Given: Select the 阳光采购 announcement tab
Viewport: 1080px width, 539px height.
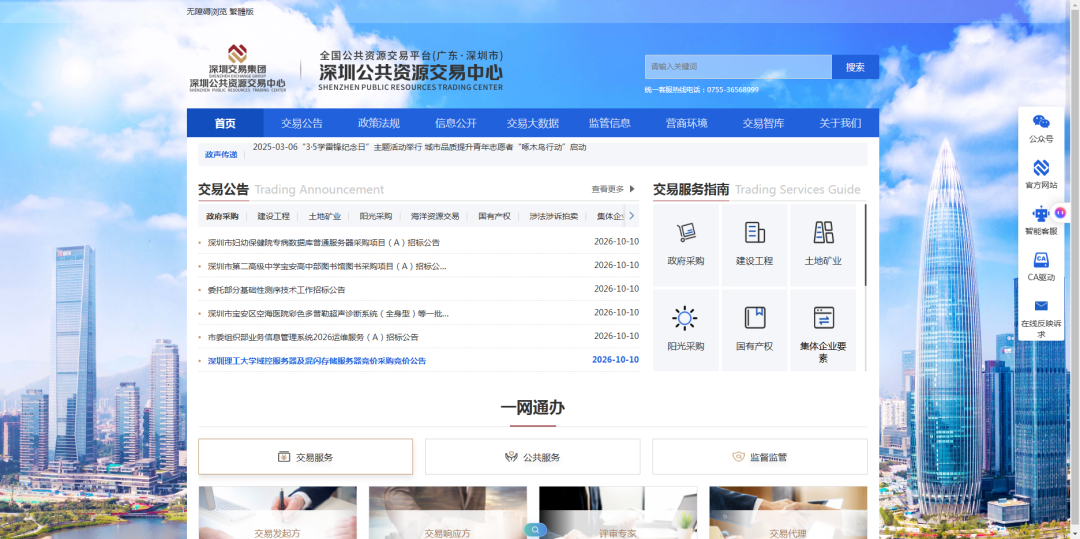Looking at the screenshot, I should 375,216.
